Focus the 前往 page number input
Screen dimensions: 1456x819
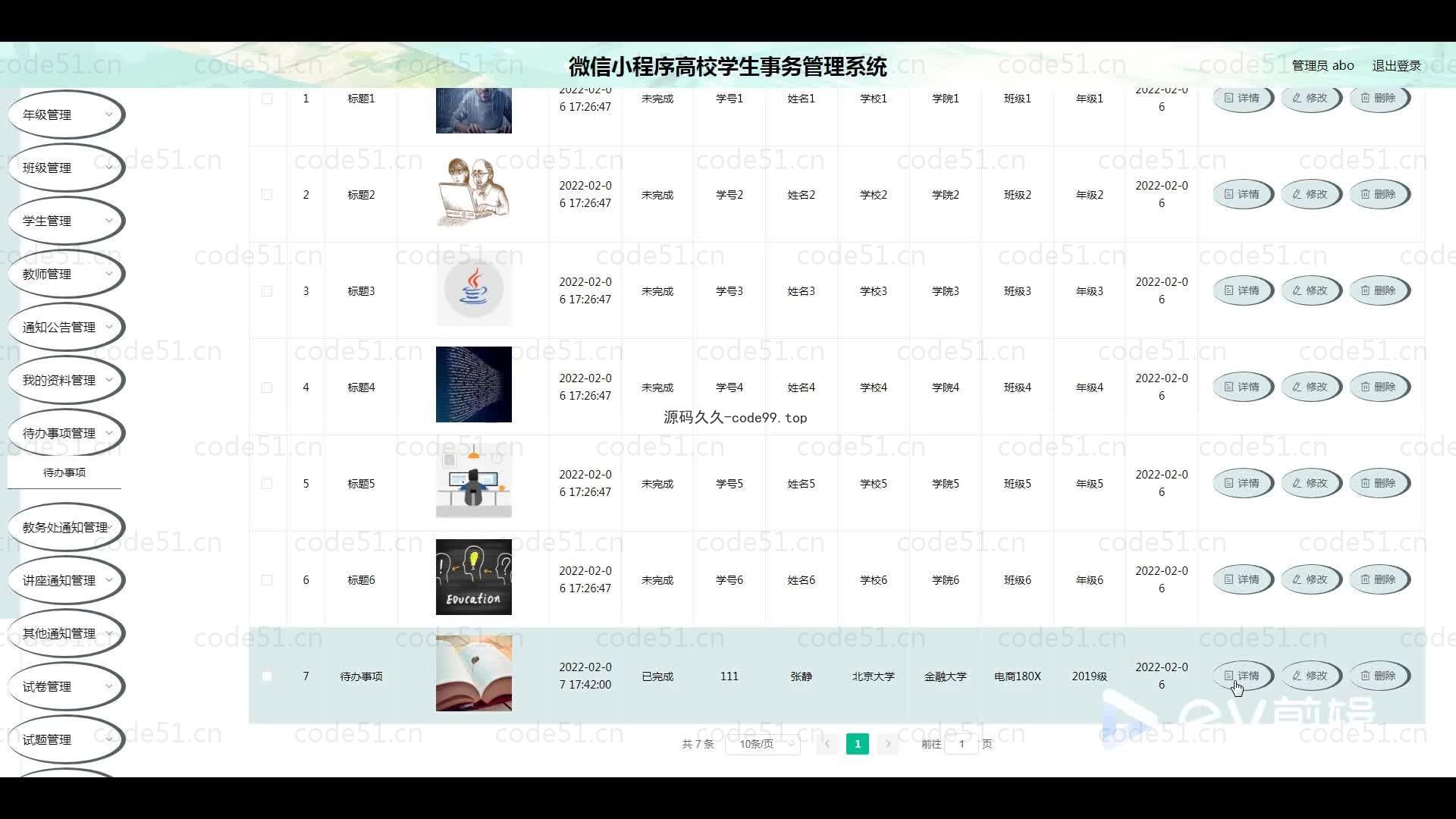tap(962, 744)
